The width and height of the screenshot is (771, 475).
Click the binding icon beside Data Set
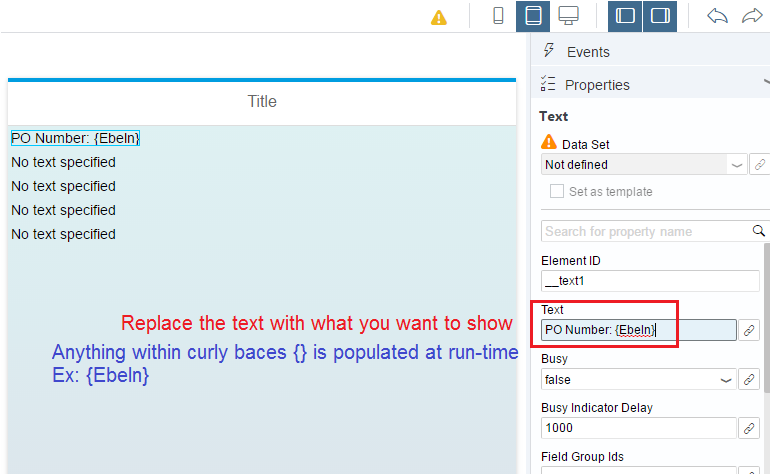tap(760, 165)
